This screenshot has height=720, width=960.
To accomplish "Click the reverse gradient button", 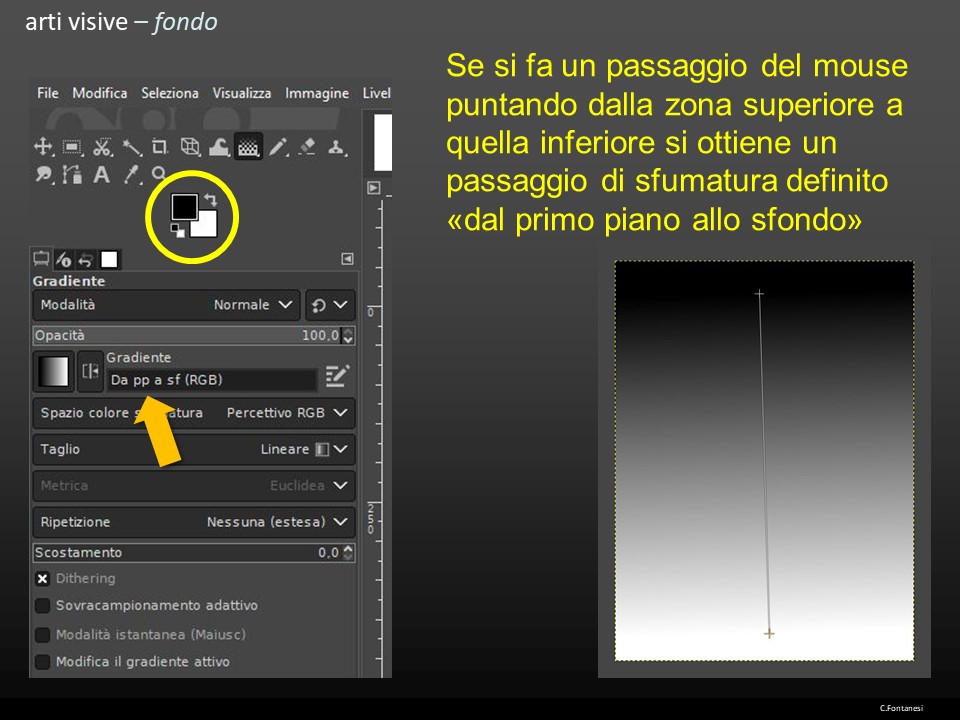I will [x=90, y=371].
